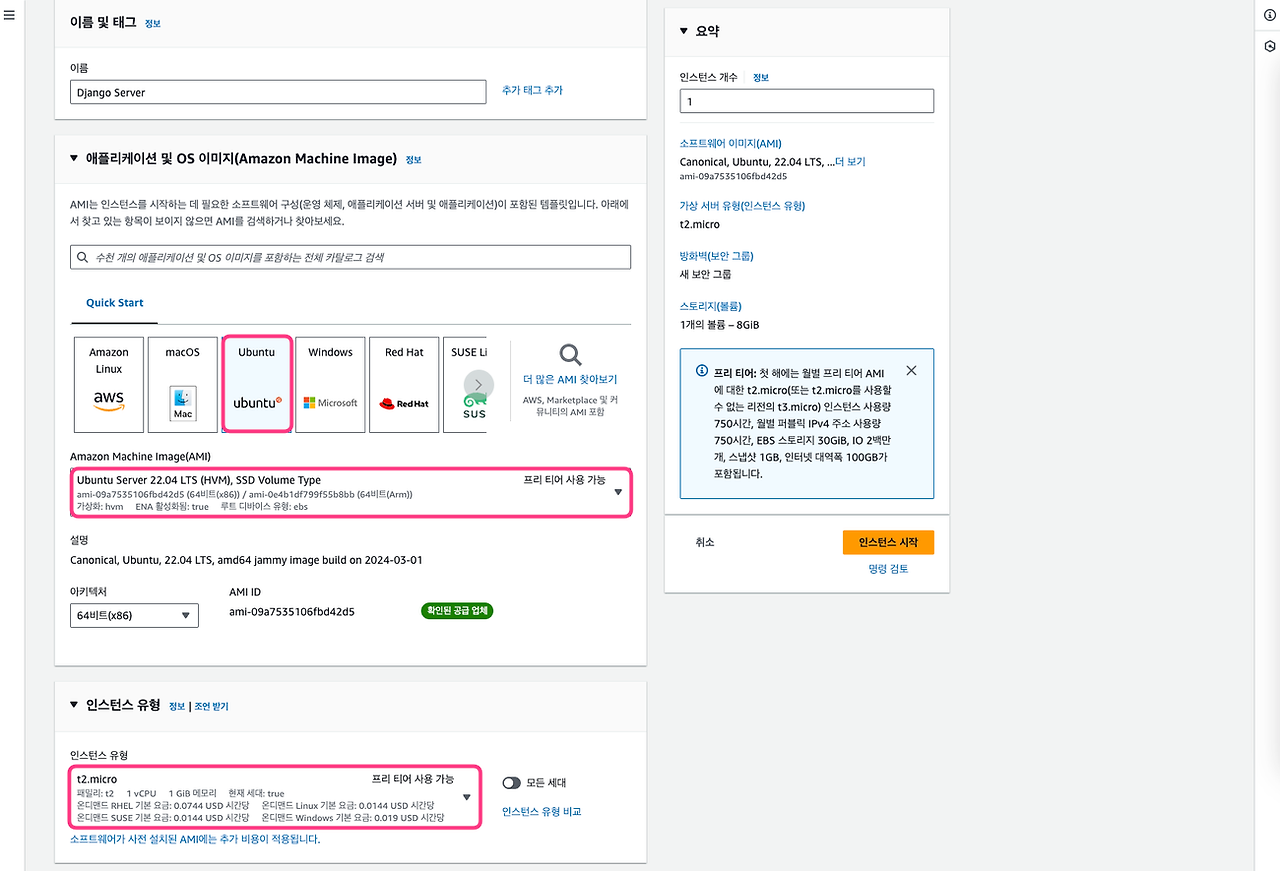Open the software image (AMI) summary link

(x=730, y=144)
